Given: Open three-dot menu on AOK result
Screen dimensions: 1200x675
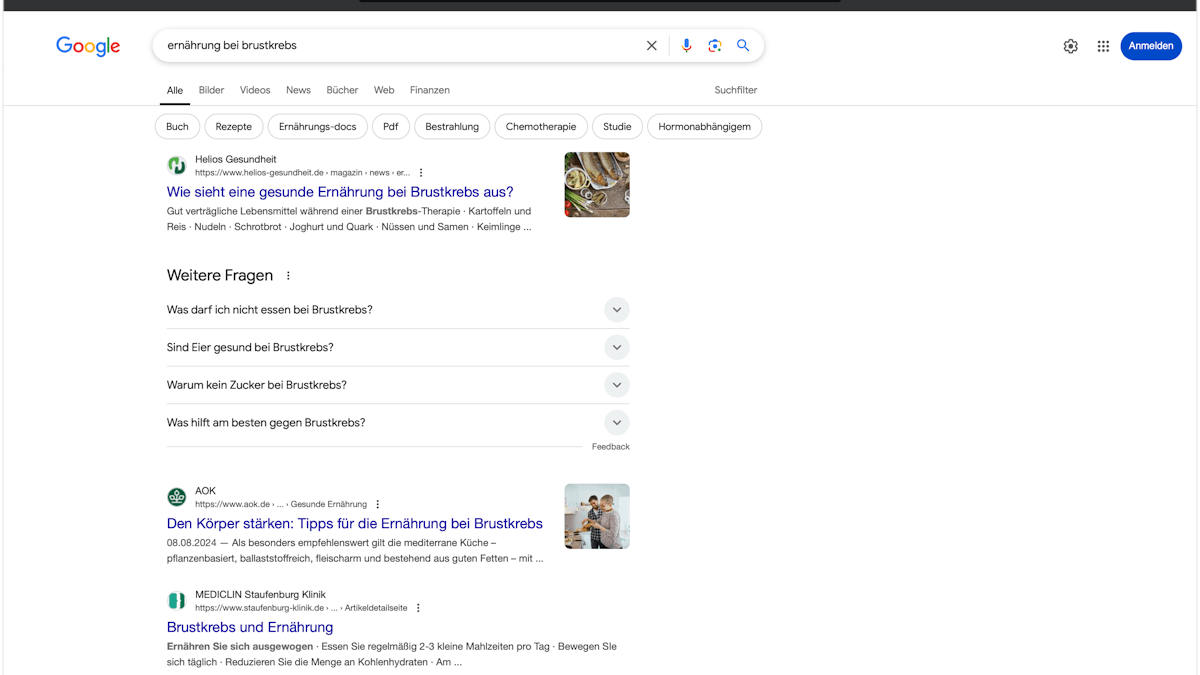Looking at the screenshot, I should click(377, 504).
